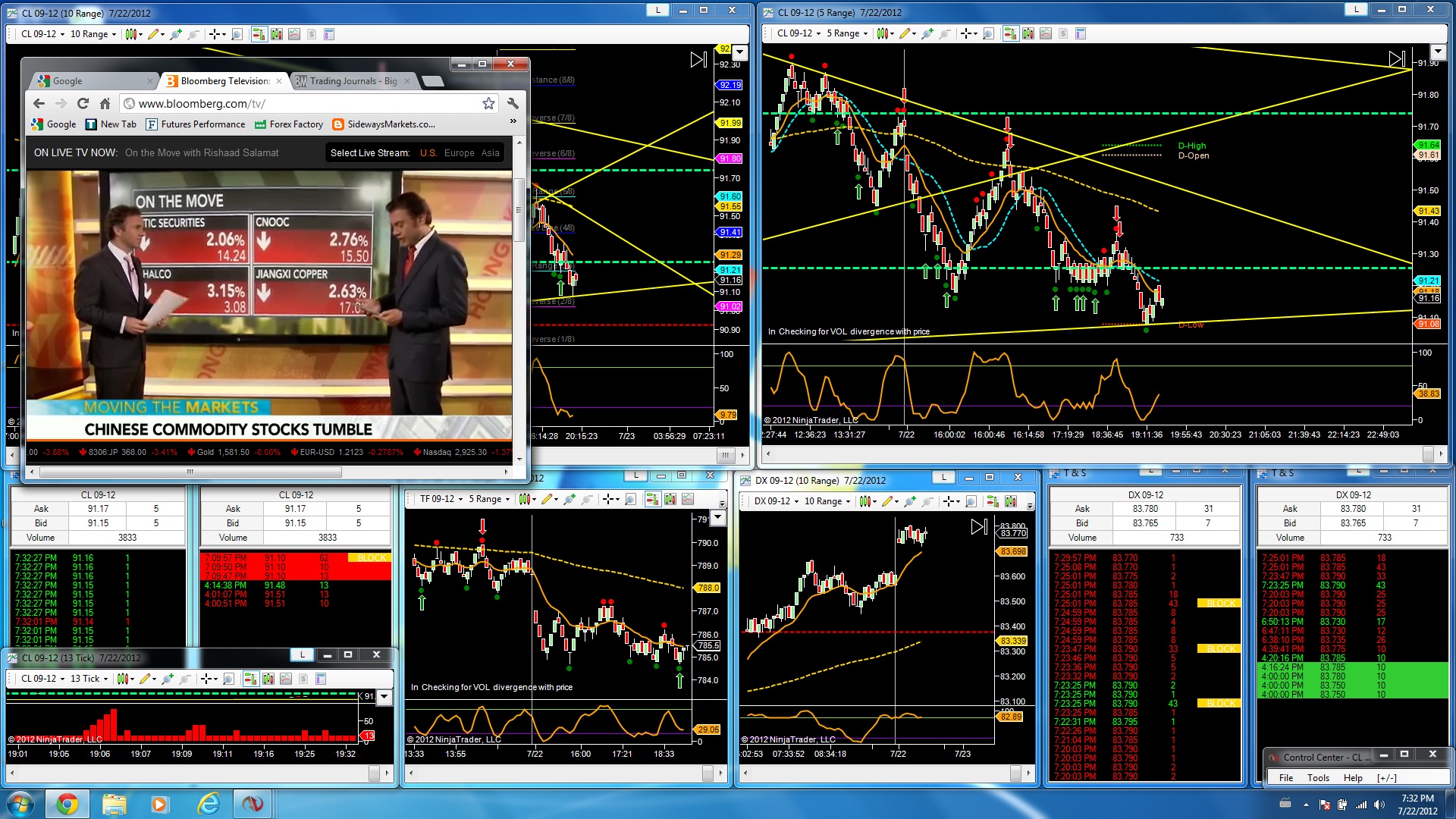Viewport: 1456px width, 819px height.
Task: Open Futures Performance bookmark
Action: click(196, 124)
